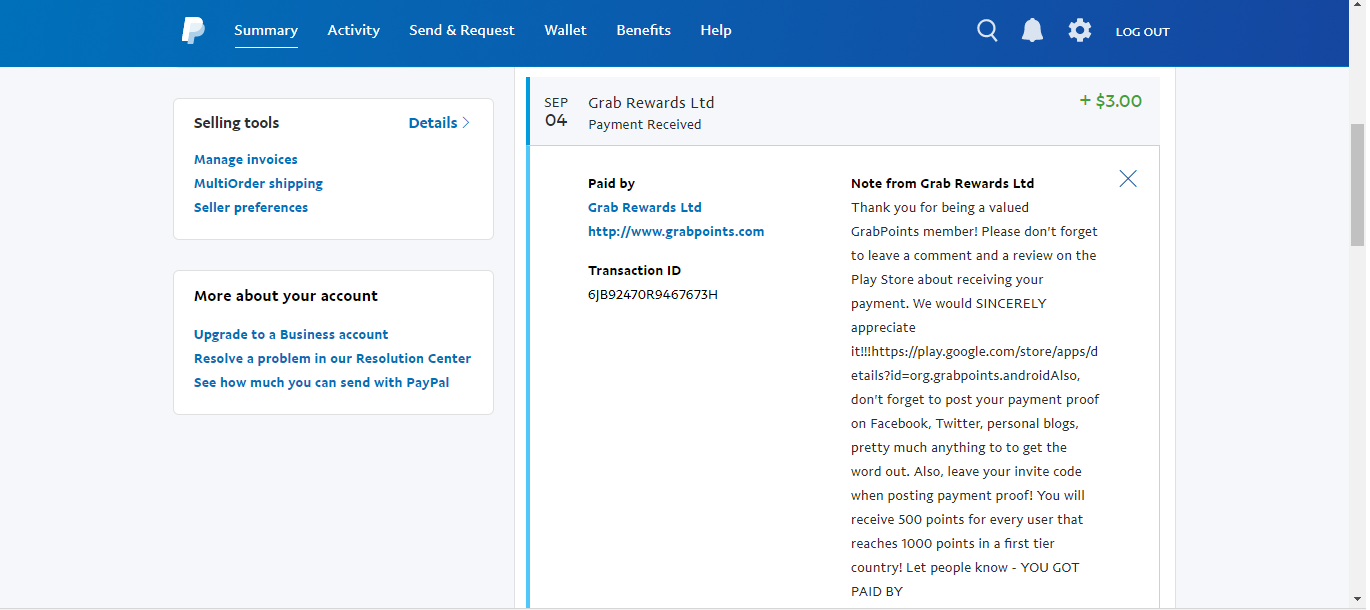The width and height of the screenshot is (1370, 610).
Task: Expand Selling tools Details chevron
Action: (439, 123)
